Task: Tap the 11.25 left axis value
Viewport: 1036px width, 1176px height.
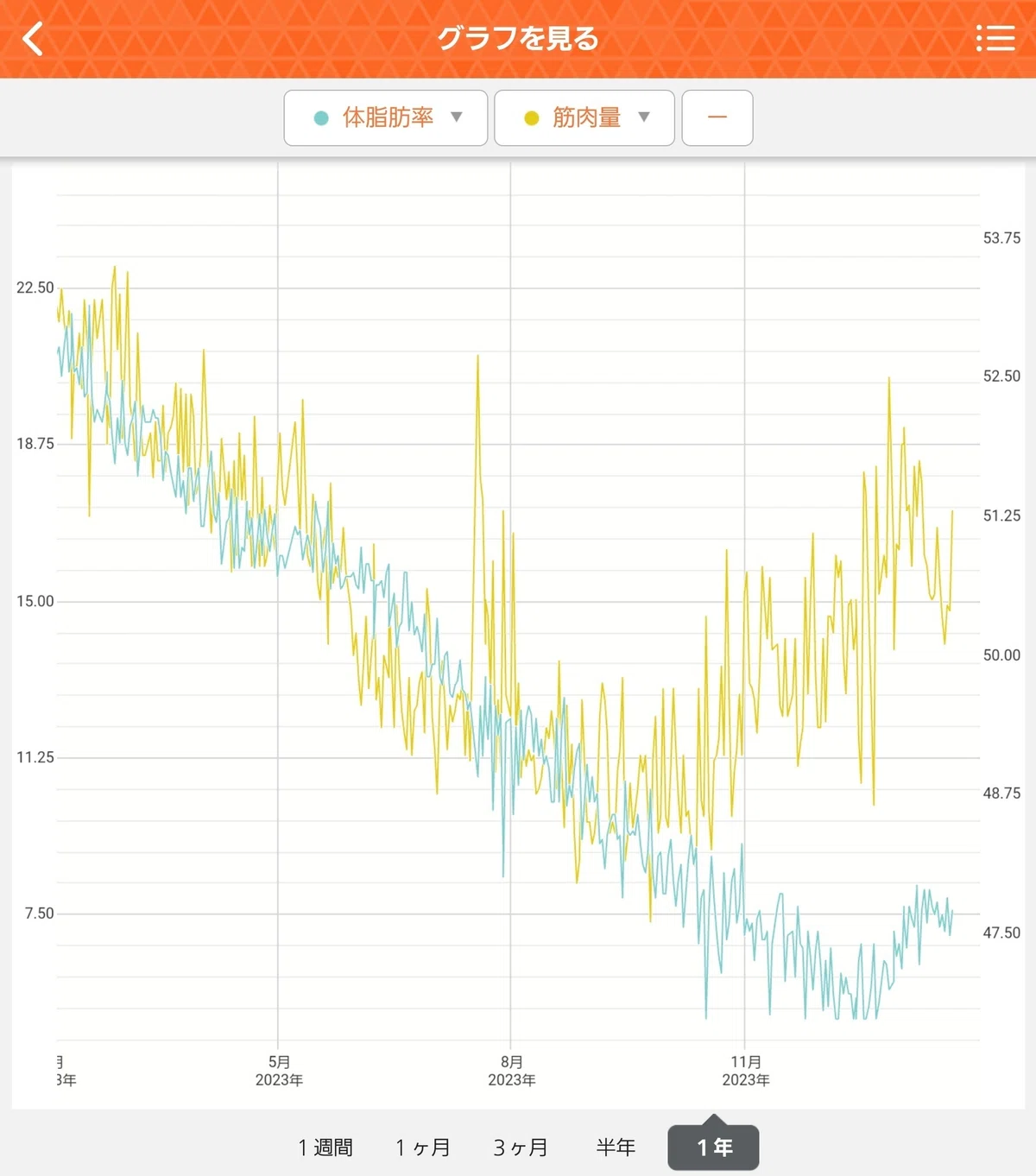Action: tap(35, 757)
